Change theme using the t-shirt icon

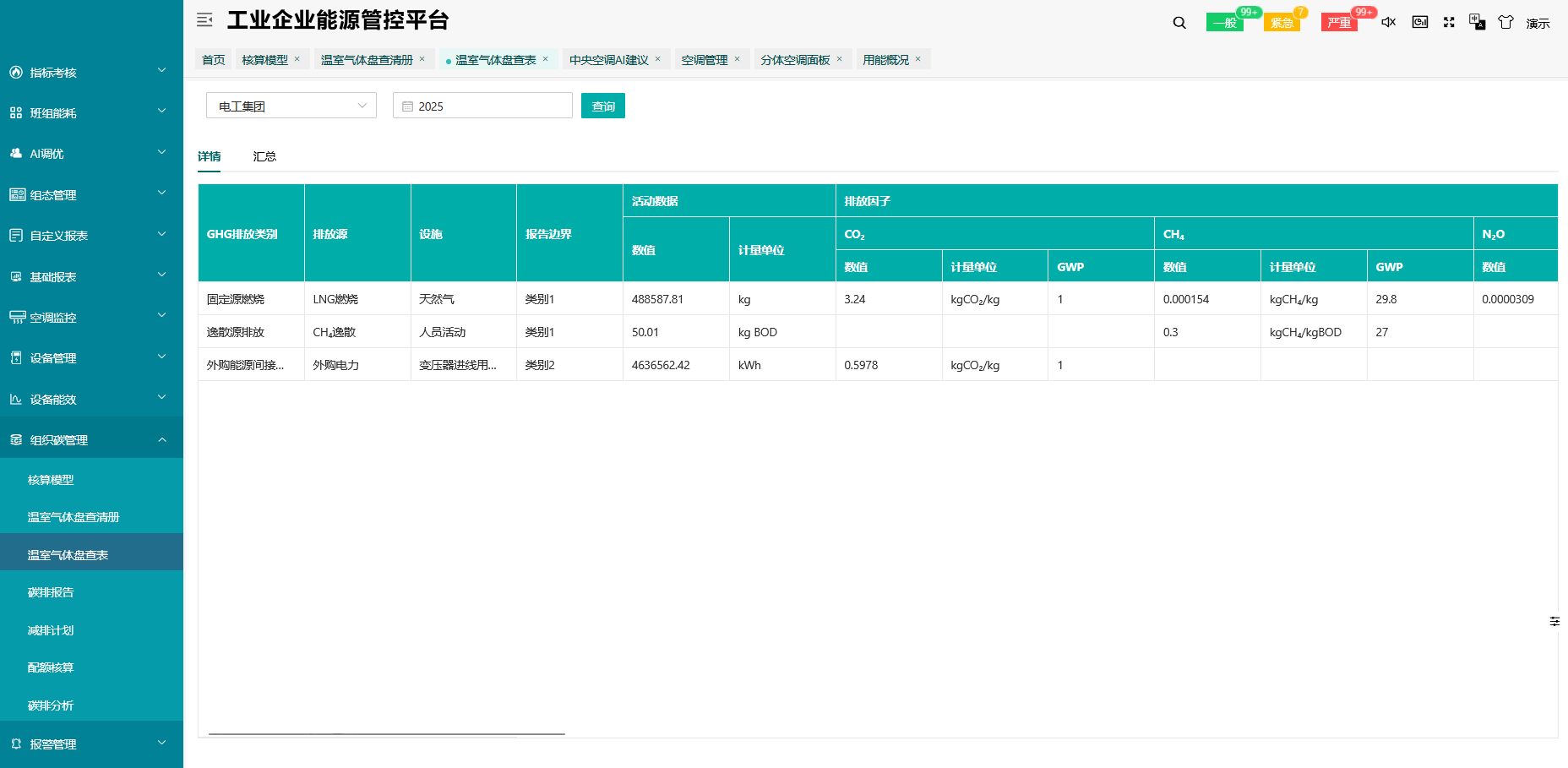pyautogui.click(x=1505, y=23)
